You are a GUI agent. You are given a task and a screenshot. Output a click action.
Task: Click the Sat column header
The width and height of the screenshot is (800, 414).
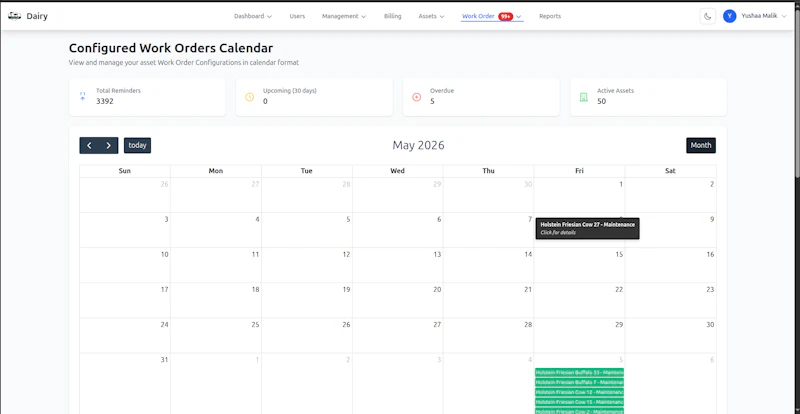[670, 171]
